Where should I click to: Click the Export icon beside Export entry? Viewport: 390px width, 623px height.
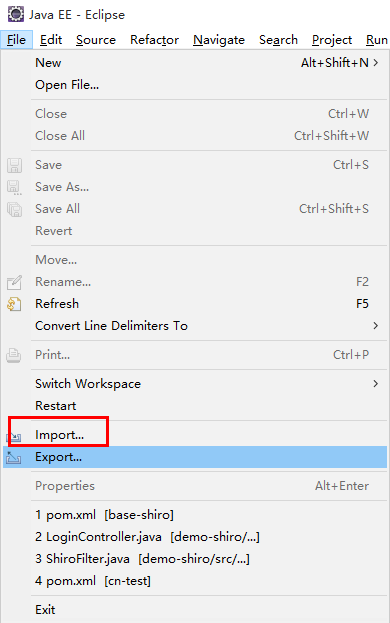[x=14, y=458]
